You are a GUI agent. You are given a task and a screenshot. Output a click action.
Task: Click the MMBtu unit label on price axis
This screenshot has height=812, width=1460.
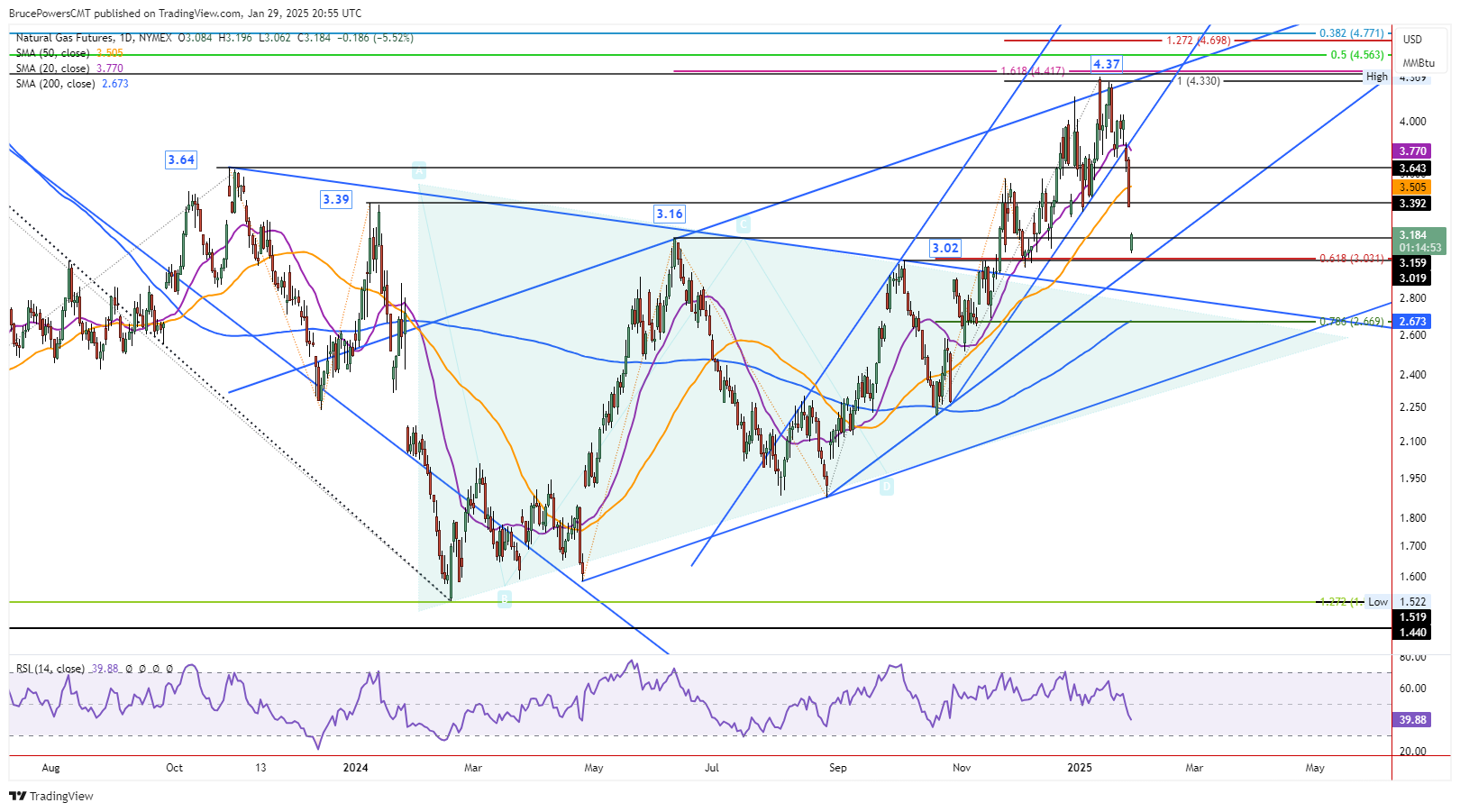tap(1419, 63)
